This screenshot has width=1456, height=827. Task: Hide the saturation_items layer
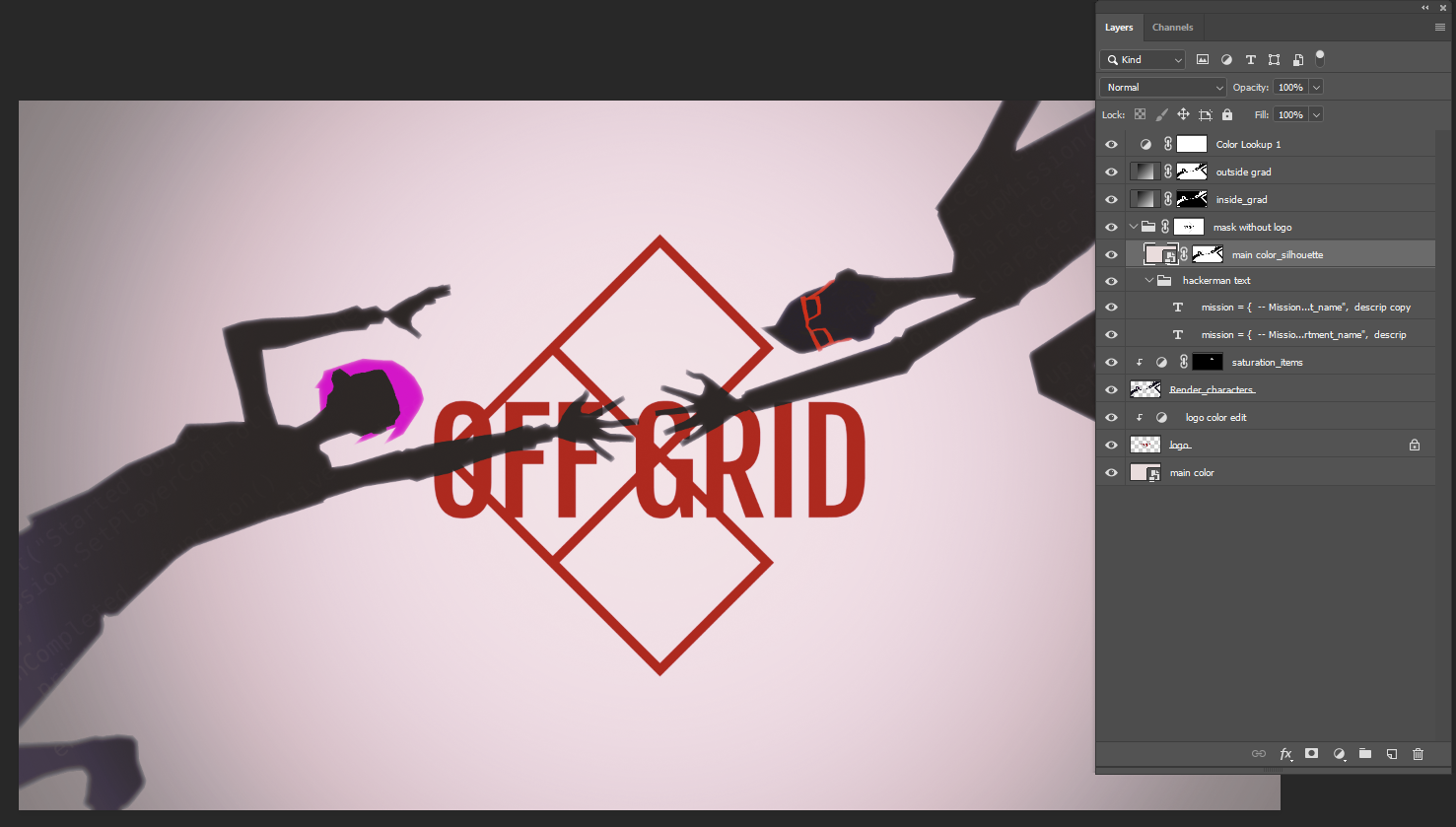[x=1112, y=363]
